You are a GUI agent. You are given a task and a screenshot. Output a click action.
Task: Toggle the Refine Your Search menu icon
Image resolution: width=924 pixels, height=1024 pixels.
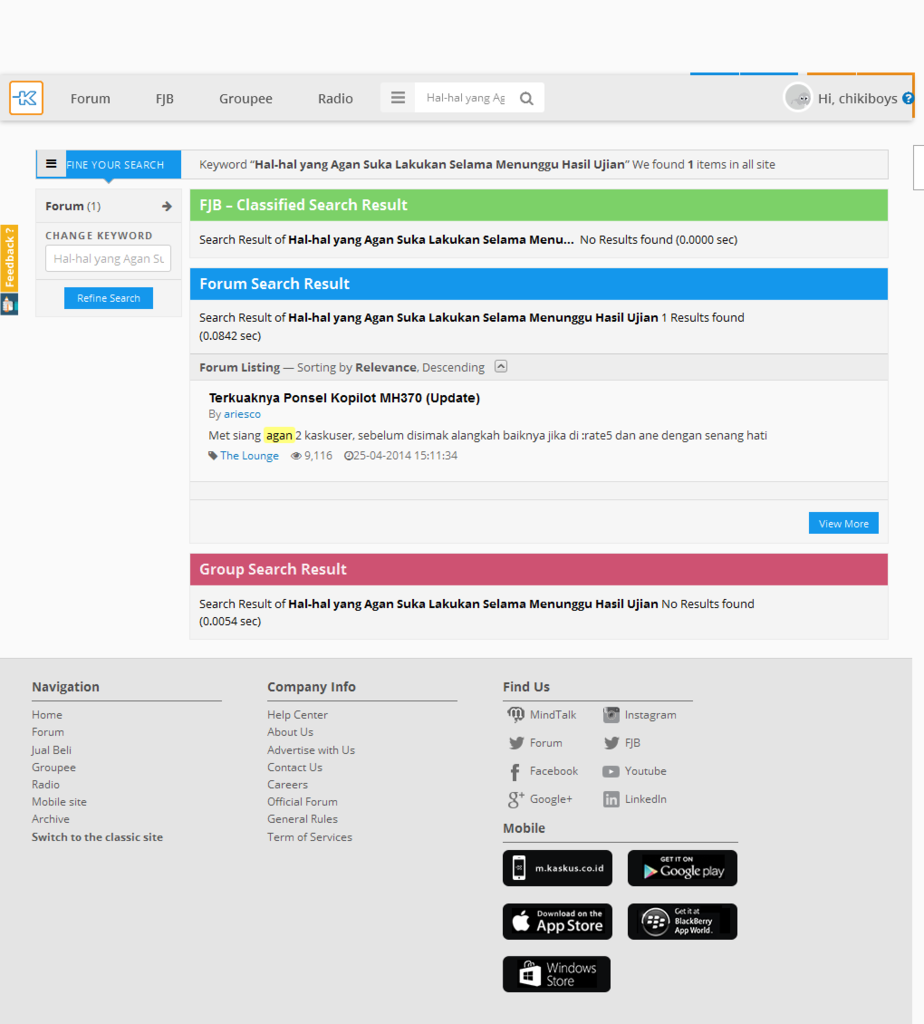point(51,164)
